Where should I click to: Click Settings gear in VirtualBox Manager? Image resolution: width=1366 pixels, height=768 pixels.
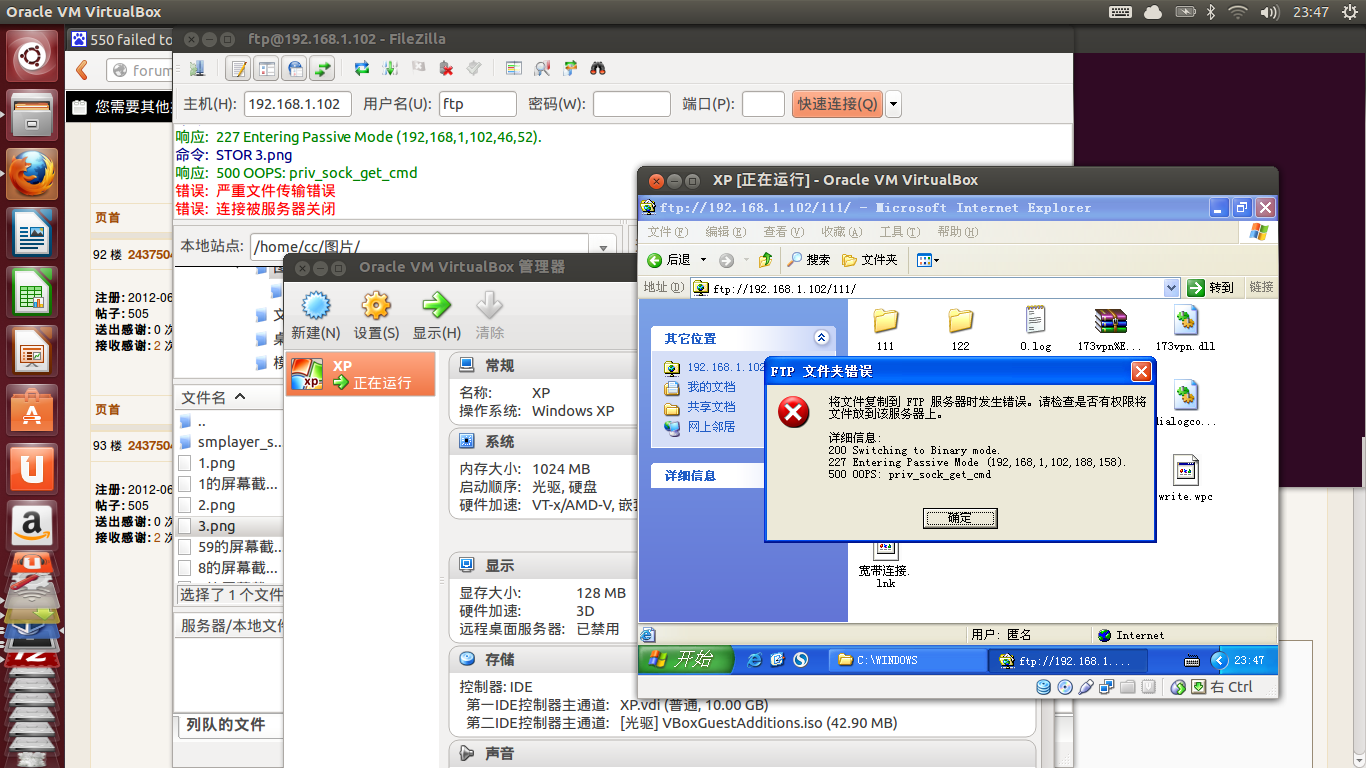click(x=376, y=316)
